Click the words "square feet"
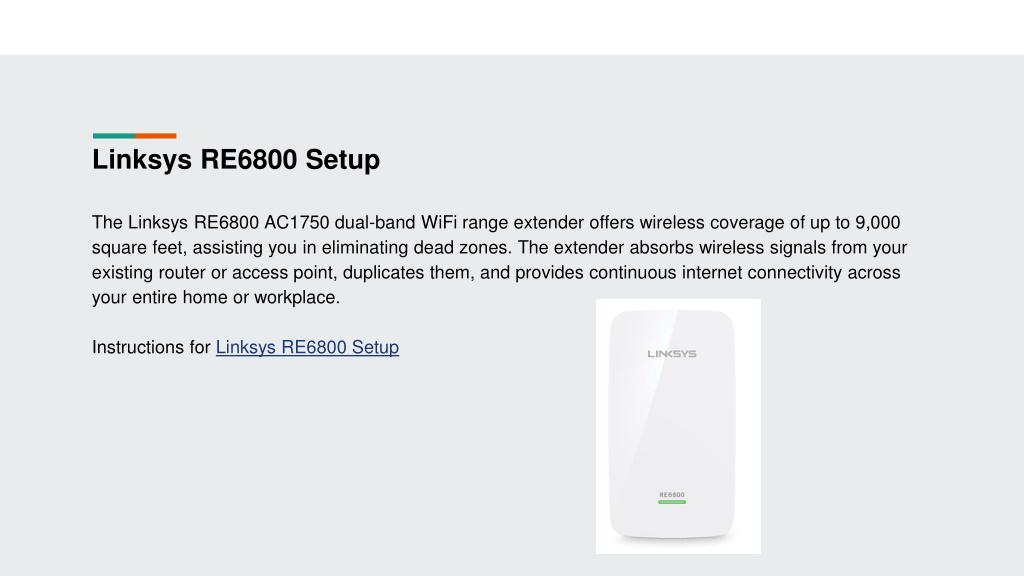 pyautogui.click(x=137, y=248)
